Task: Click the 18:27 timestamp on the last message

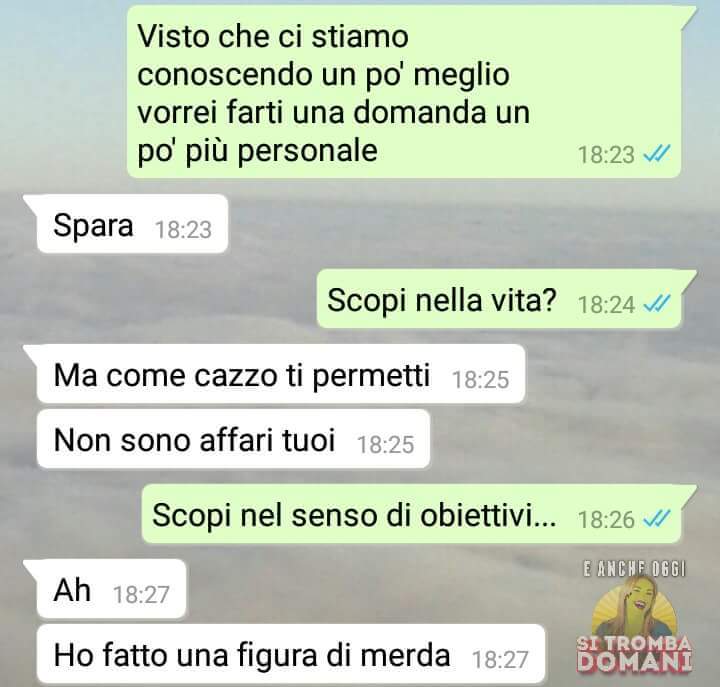Action: [500, 660]
